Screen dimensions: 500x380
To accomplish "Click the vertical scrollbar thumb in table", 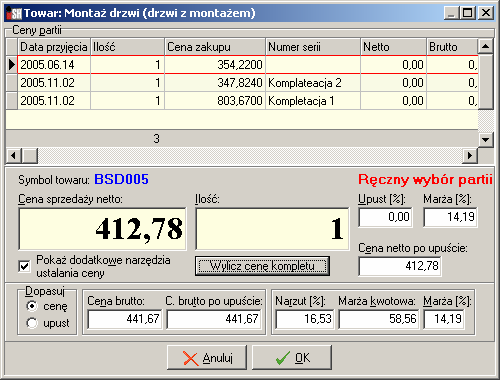I will coord(485,82).
